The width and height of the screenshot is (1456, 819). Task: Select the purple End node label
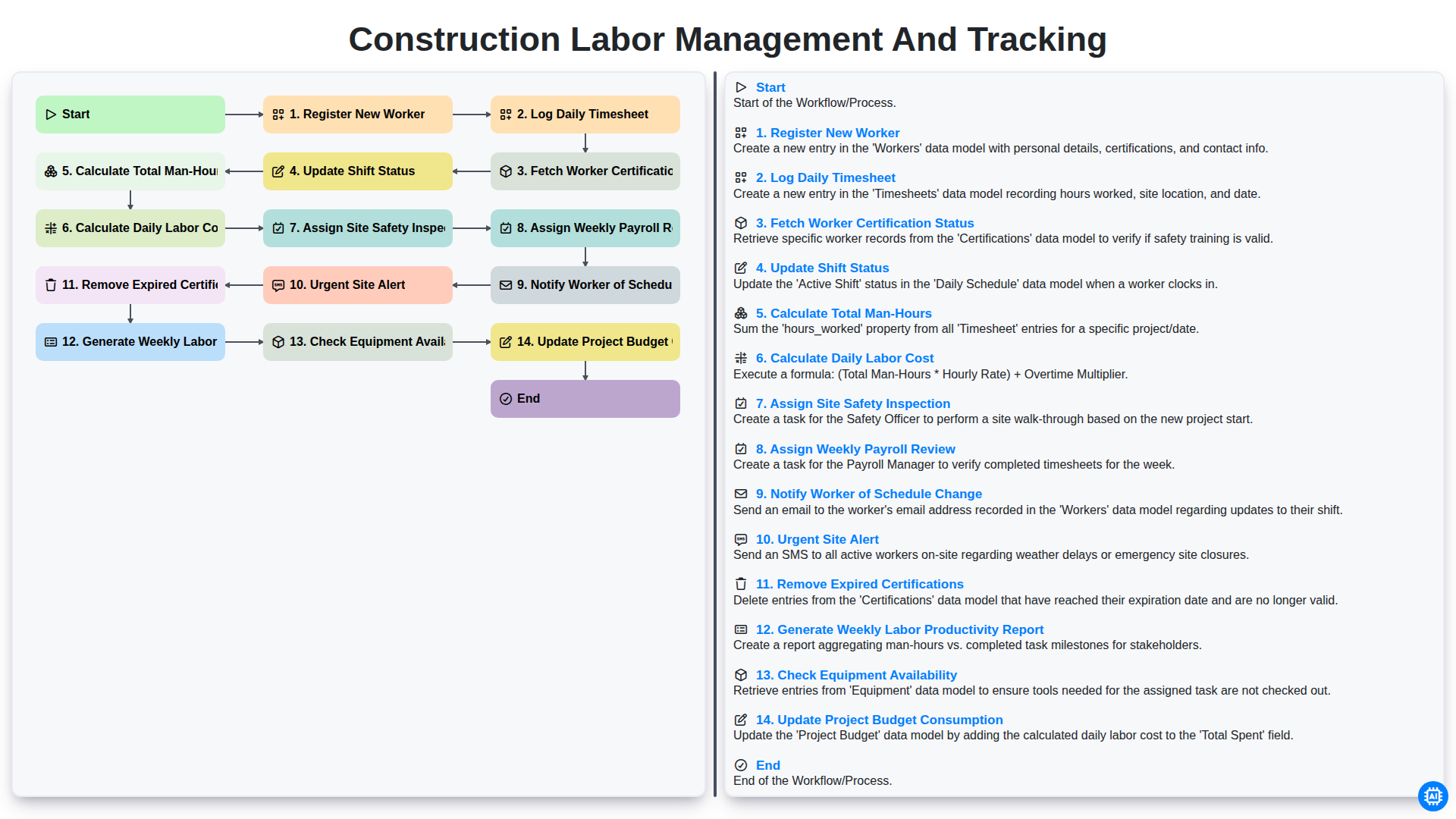pos(529,399)
